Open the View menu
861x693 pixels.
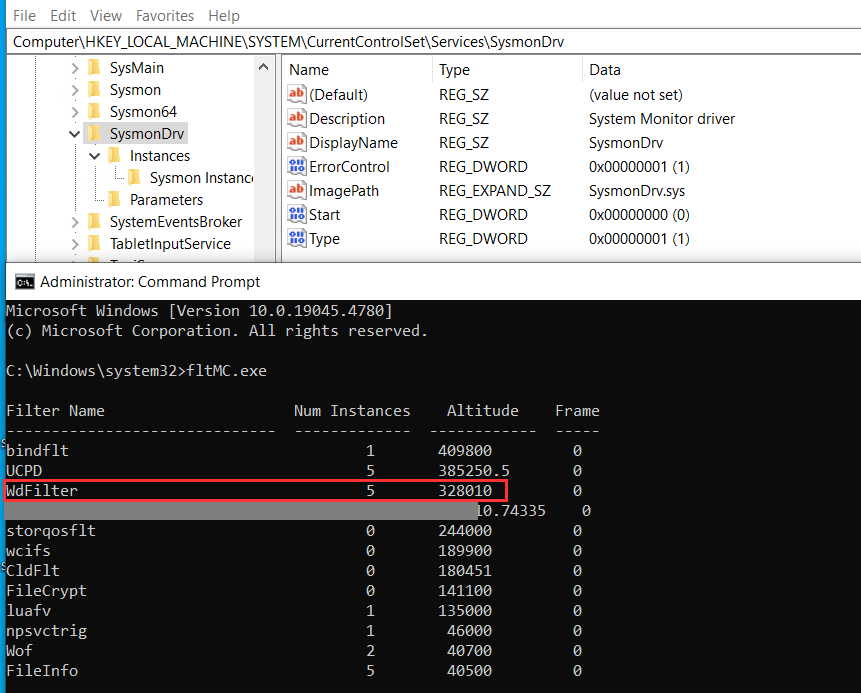coord(106,16)
